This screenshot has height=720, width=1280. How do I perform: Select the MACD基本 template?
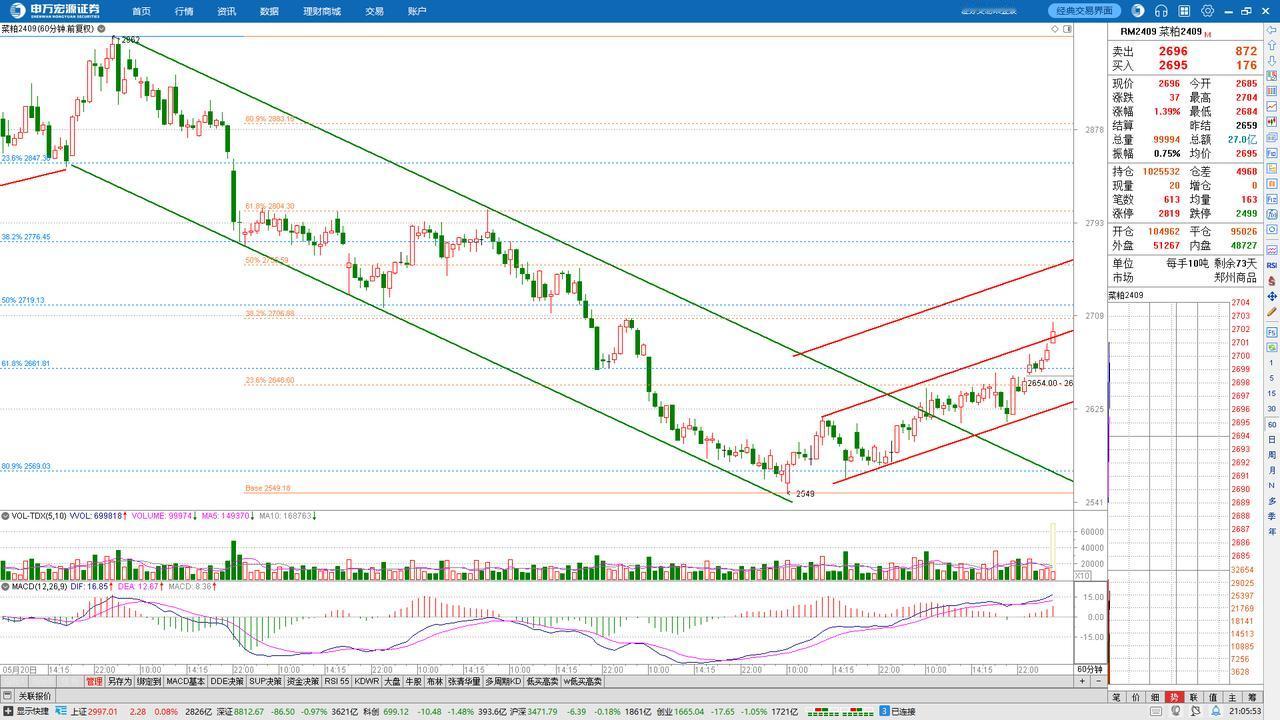(185, 681)
